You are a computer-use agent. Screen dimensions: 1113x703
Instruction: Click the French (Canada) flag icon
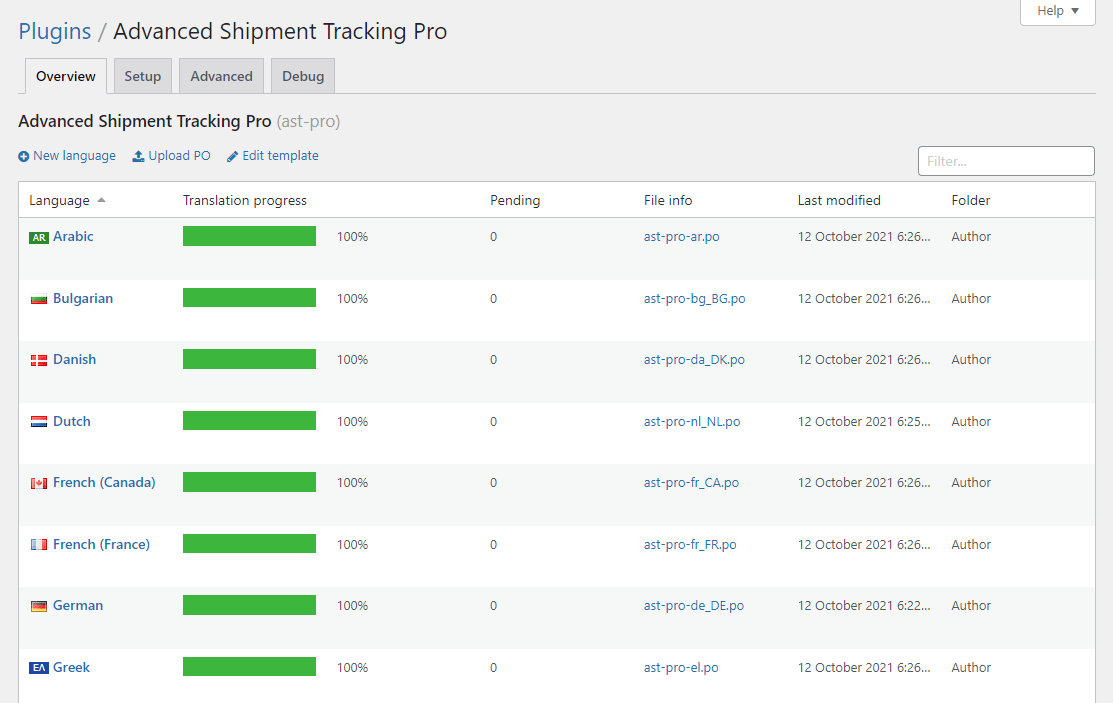pos(39,483)
